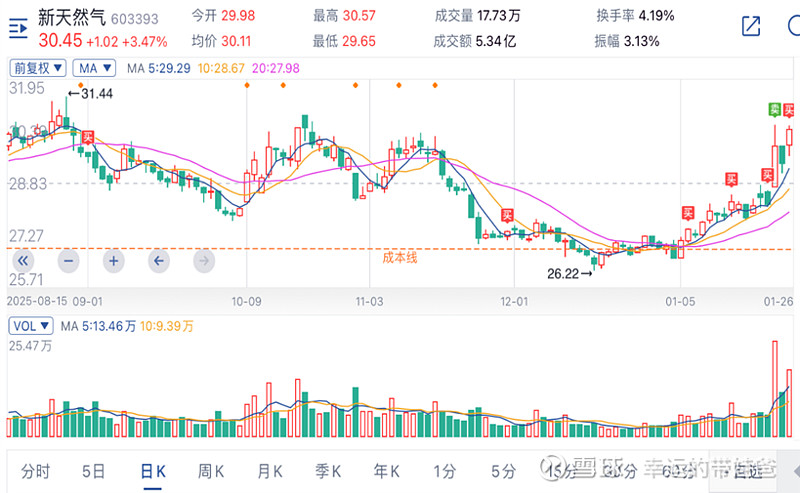
Task: Open the MA indicator dropdown
Action: tap(95, 68)
